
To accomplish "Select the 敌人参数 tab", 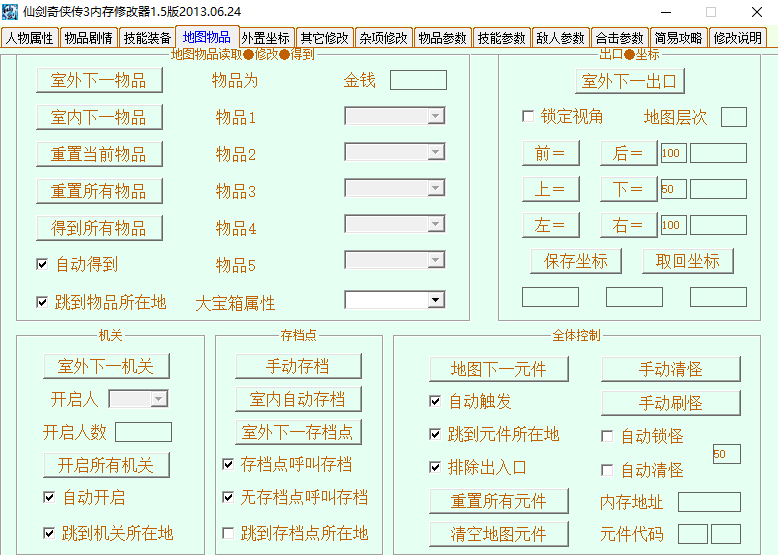I will (561, 38).
